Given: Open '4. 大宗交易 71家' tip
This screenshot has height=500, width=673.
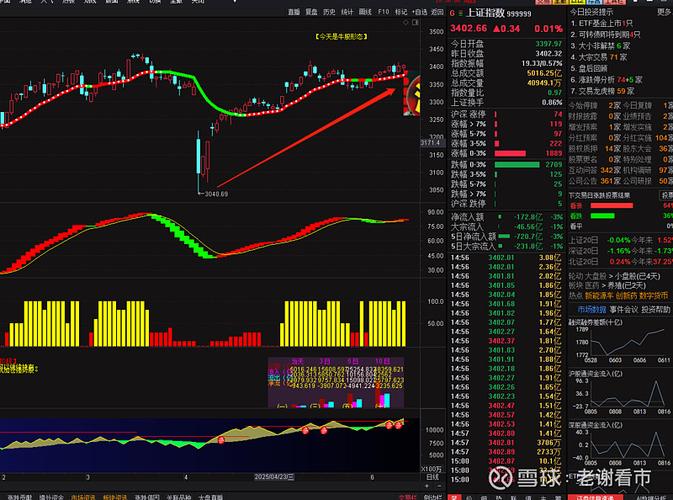Looking at the screenshot, I should (599, 57).
